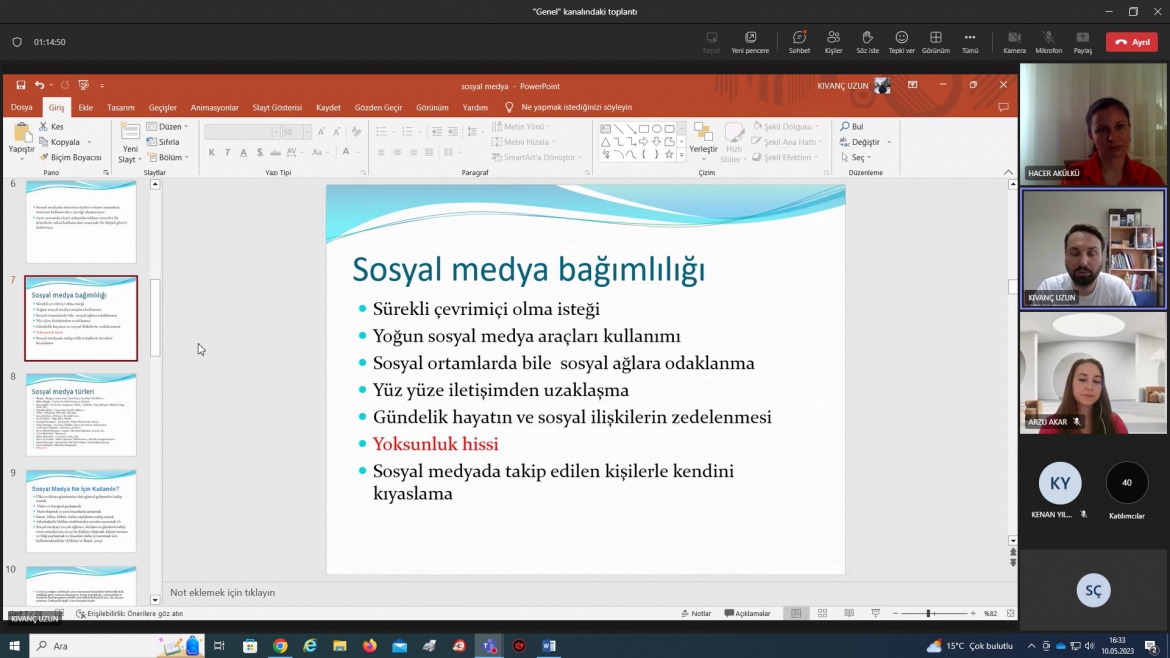Toggle underline A formatting
The width and height of the screenshot is (1170, 658).
[x=243, y=152]
